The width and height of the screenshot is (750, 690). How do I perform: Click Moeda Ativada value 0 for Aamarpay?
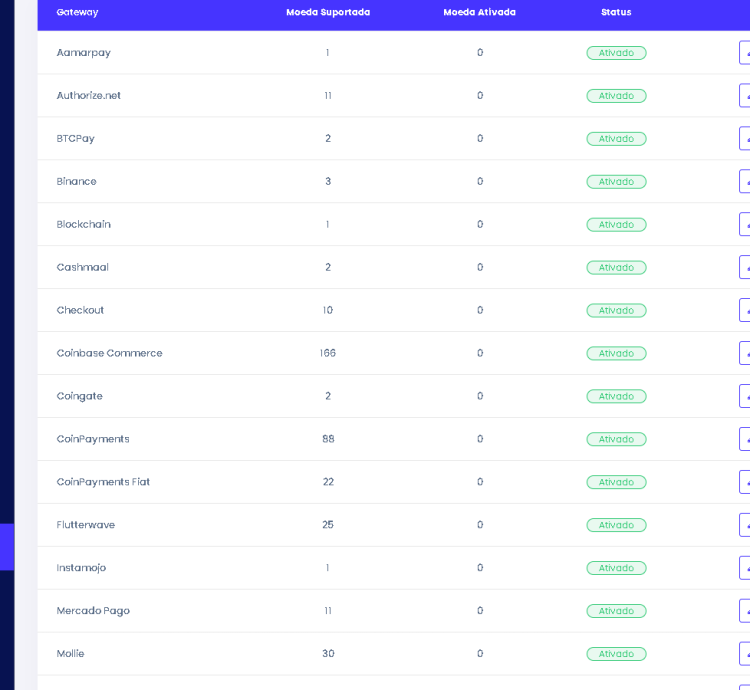480,53
